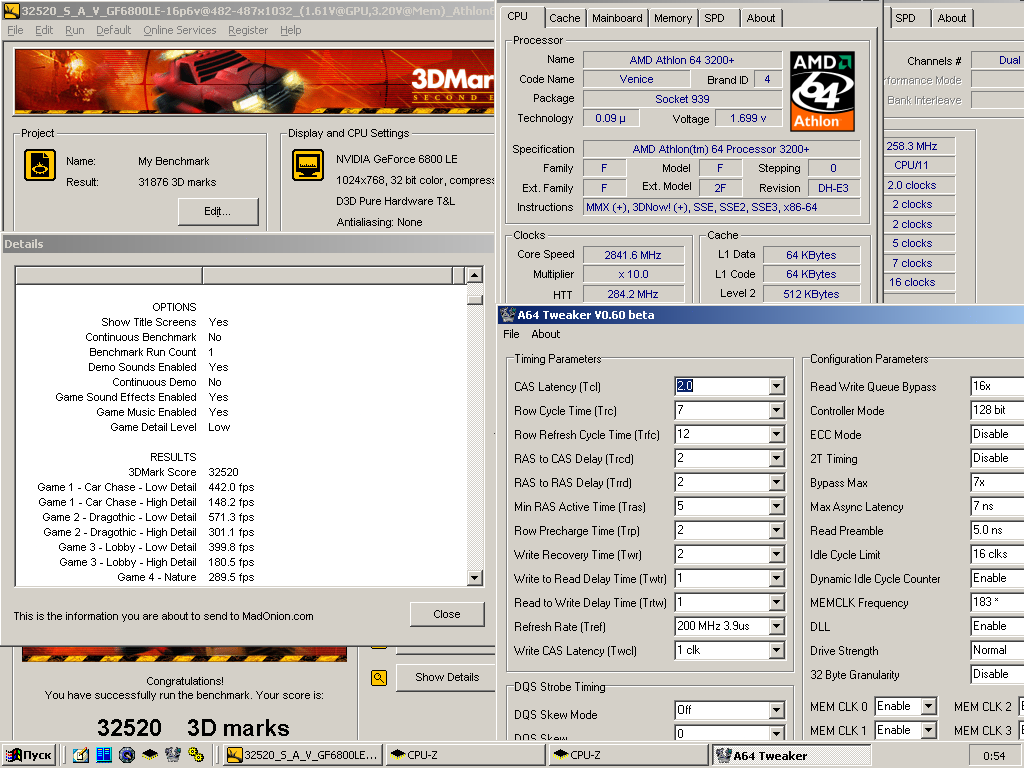
Task: Open the Run menu in 3DMark
Action: point(74,30)
